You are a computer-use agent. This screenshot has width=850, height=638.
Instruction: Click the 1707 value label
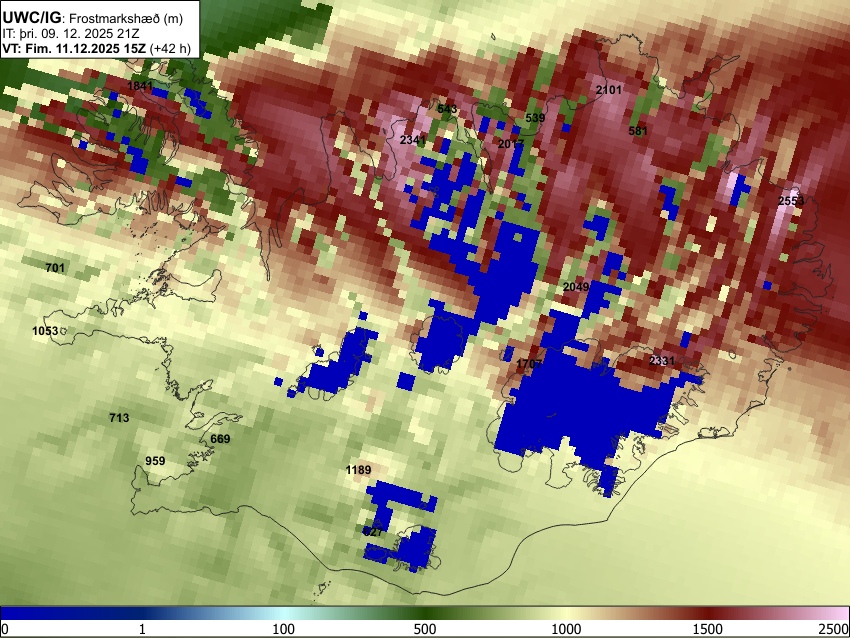click(x=529, y=364)
